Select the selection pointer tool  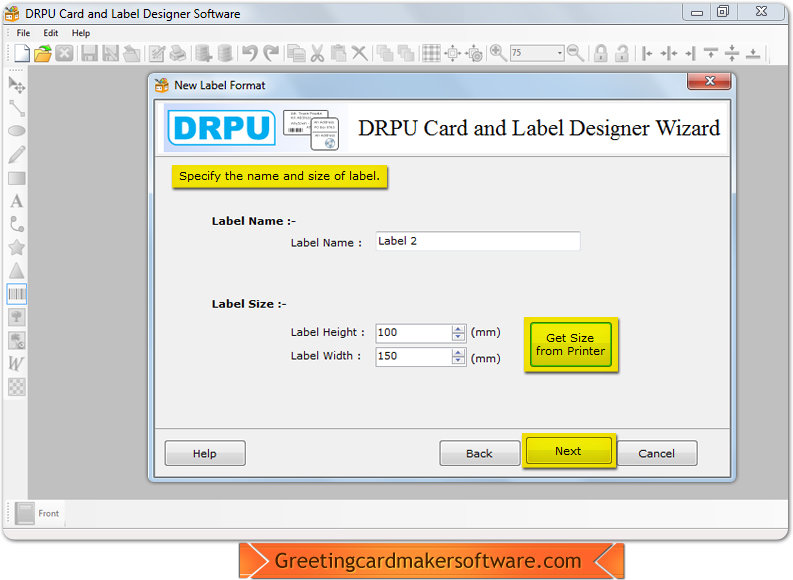click(17, 85)
